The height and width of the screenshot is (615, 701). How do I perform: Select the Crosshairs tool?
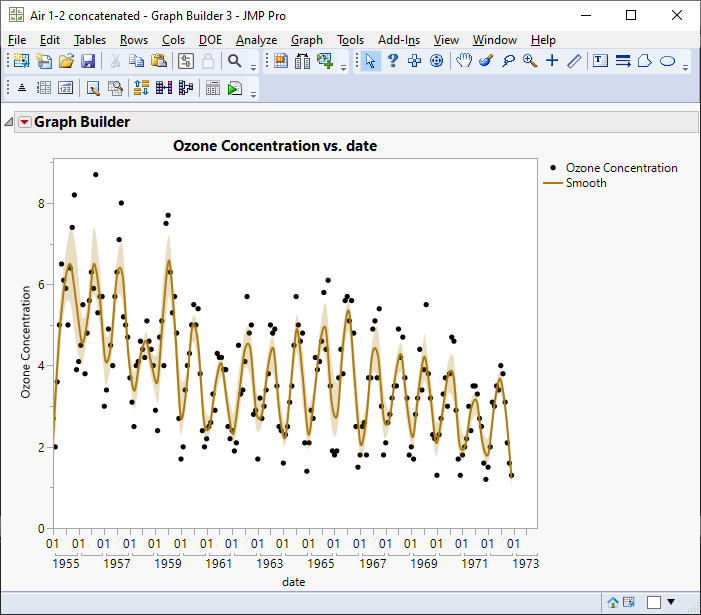pos(552,61)
